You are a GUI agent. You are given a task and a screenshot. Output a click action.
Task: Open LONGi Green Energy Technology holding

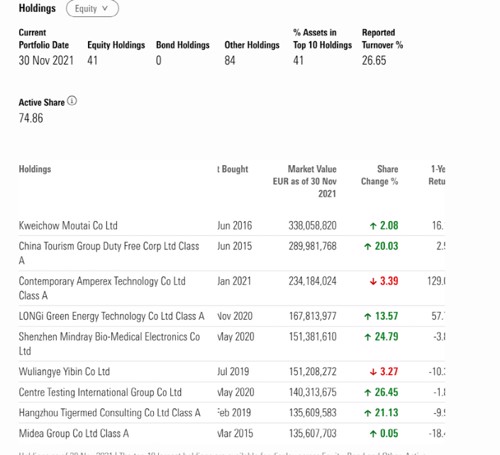tap(111, 316)
